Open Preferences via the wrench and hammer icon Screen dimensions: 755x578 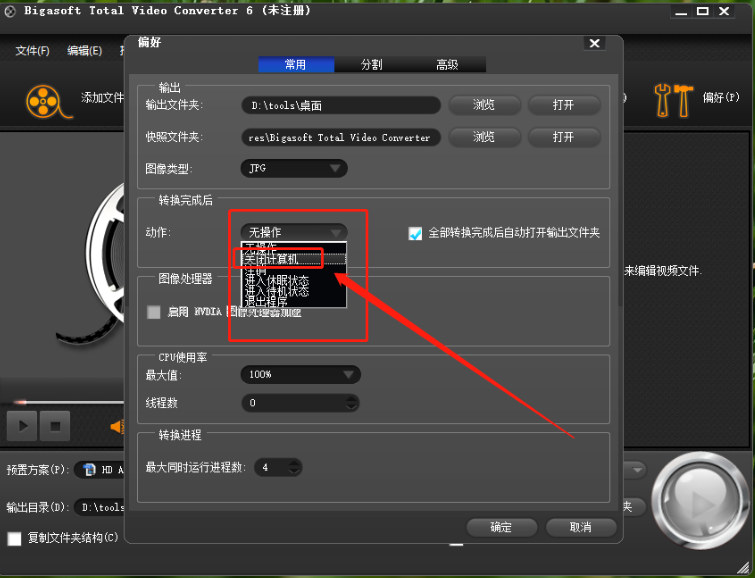[673, 100]
